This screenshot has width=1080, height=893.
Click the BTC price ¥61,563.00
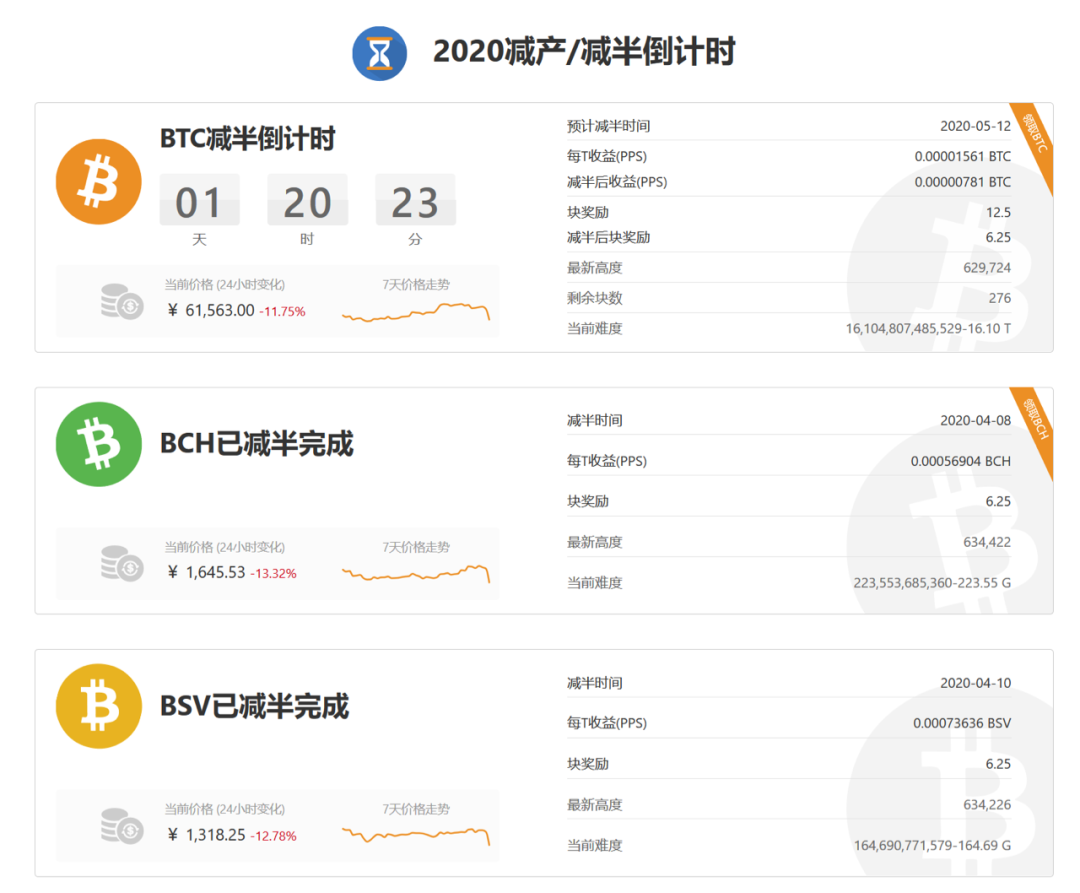pos(213,311)
